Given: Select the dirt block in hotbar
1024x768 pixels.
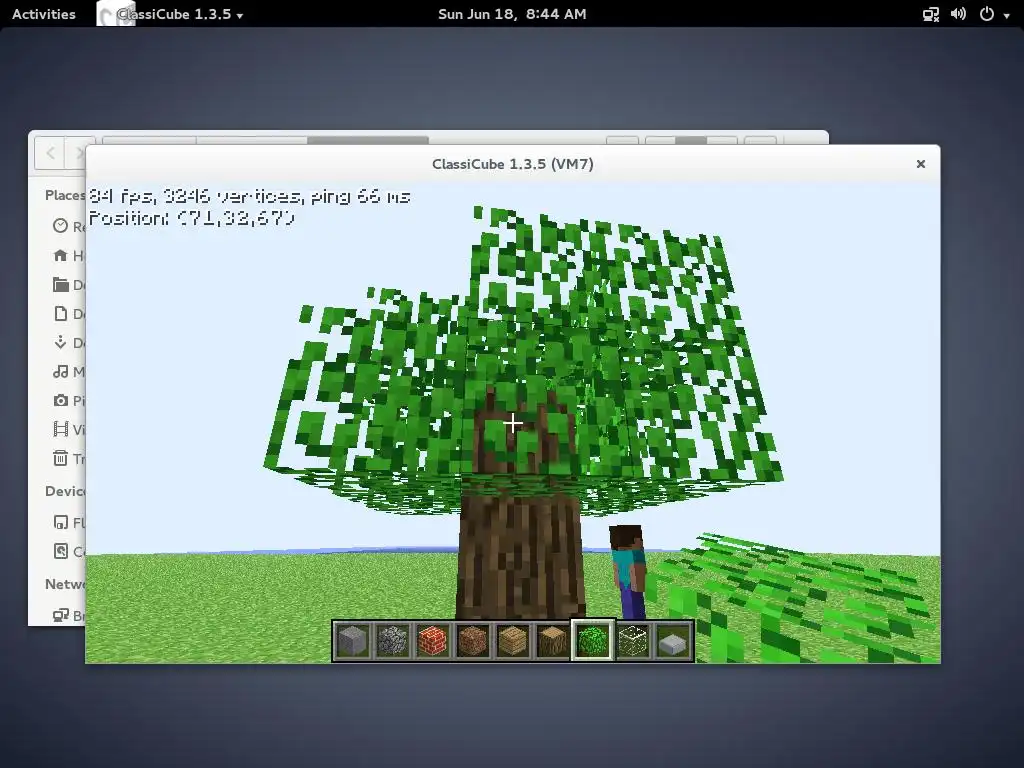Looking at the screenshot, I should point(473,641).
